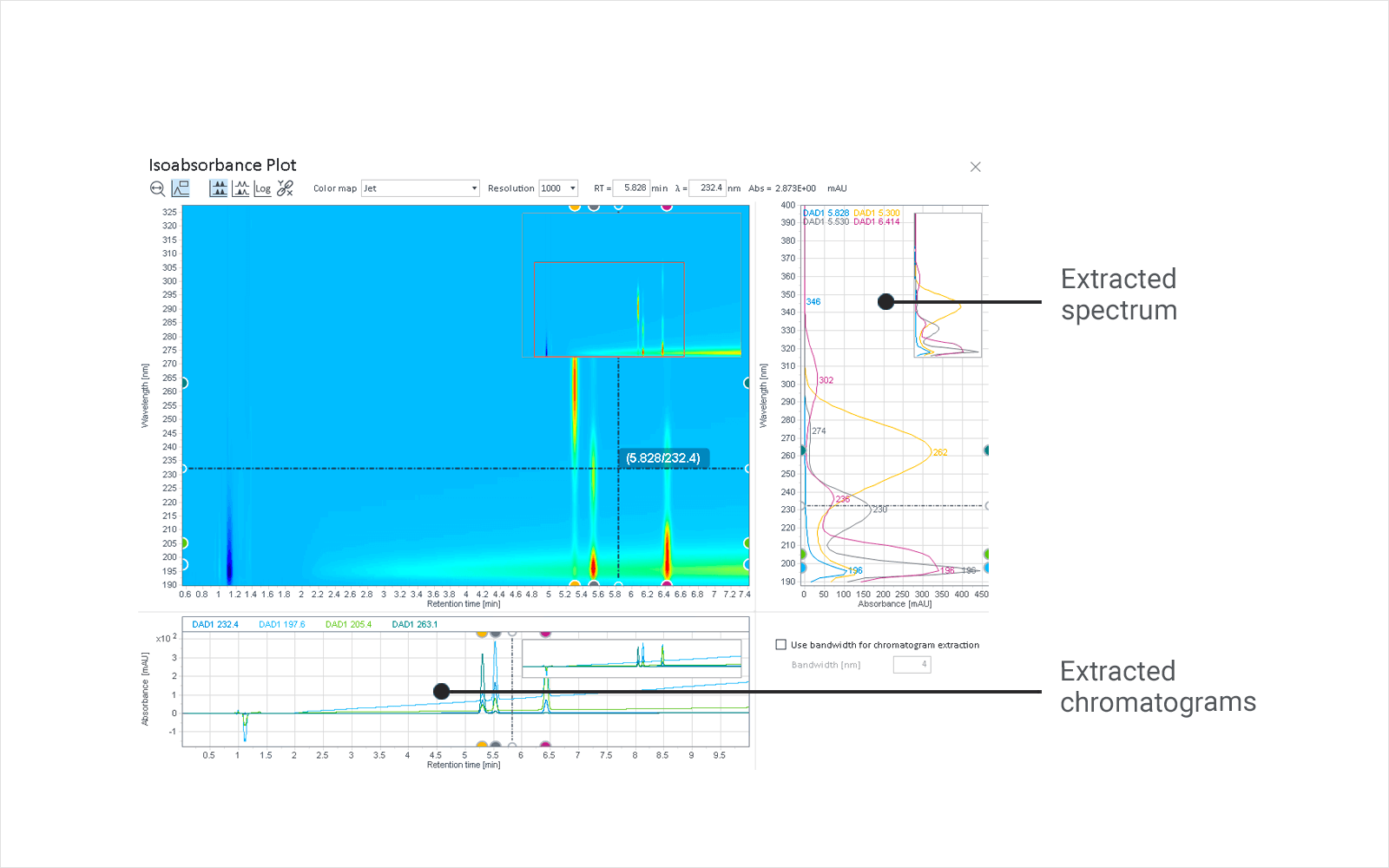Image resolution: width=1389 pixels, height=868 pixels.
Task: Click the wavelength λ input field
Action: pyautogui.click(x=708, y=188)
